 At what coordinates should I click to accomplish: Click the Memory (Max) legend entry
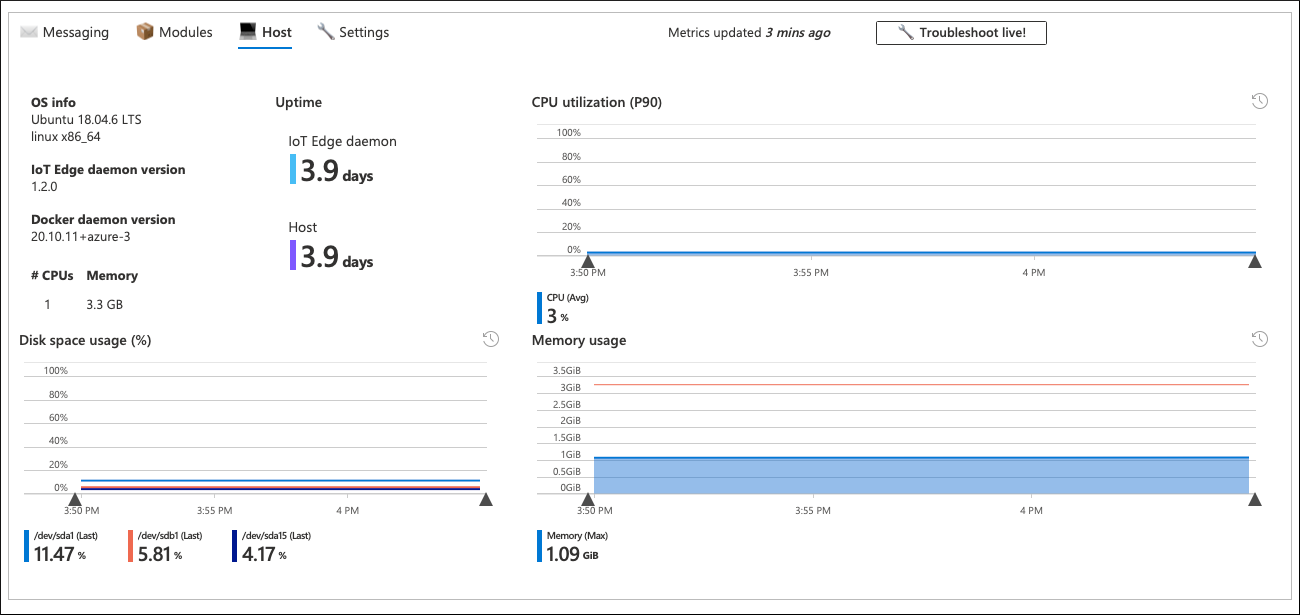click(575, 546)
